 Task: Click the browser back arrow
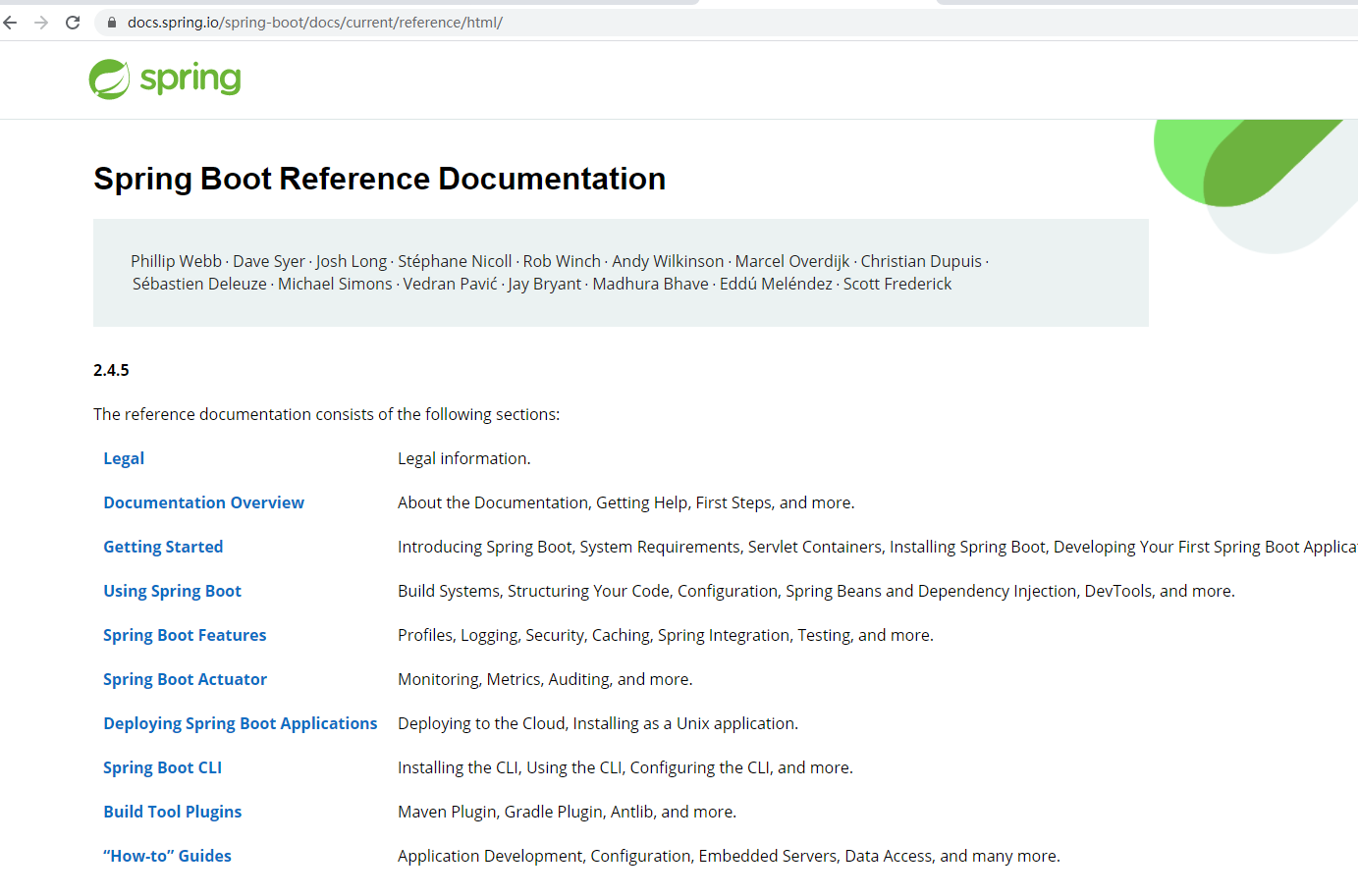coord(10,22)
